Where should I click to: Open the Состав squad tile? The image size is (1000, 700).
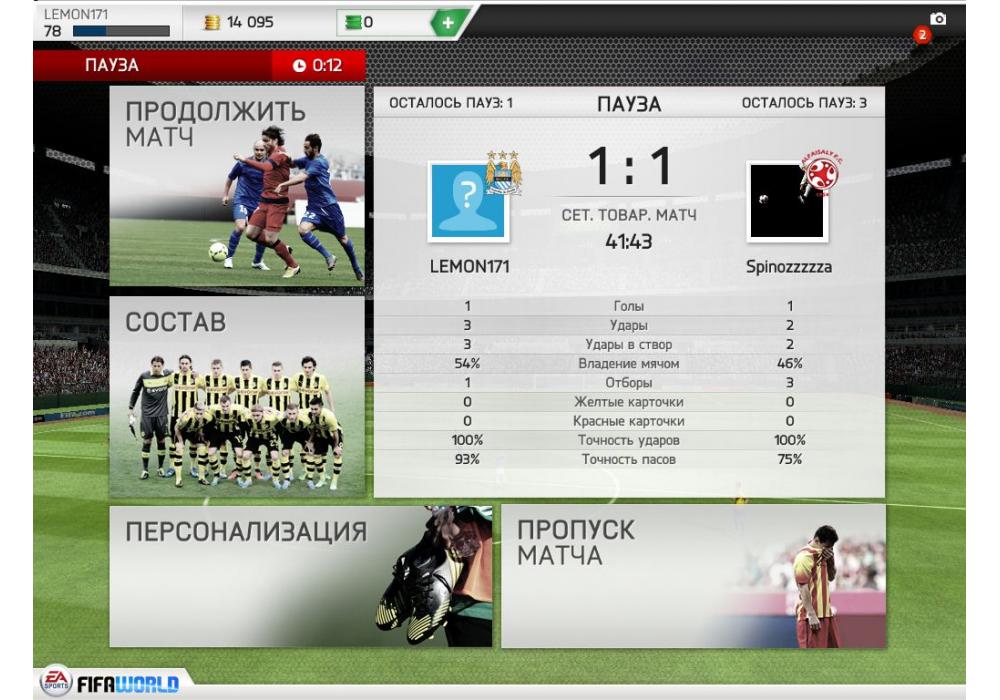(237, 397)
